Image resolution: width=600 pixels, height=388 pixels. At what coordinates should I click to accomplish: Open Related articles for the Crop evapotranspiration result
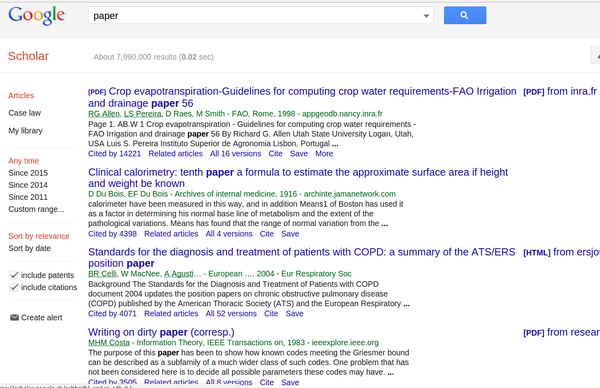click(175, 153)
